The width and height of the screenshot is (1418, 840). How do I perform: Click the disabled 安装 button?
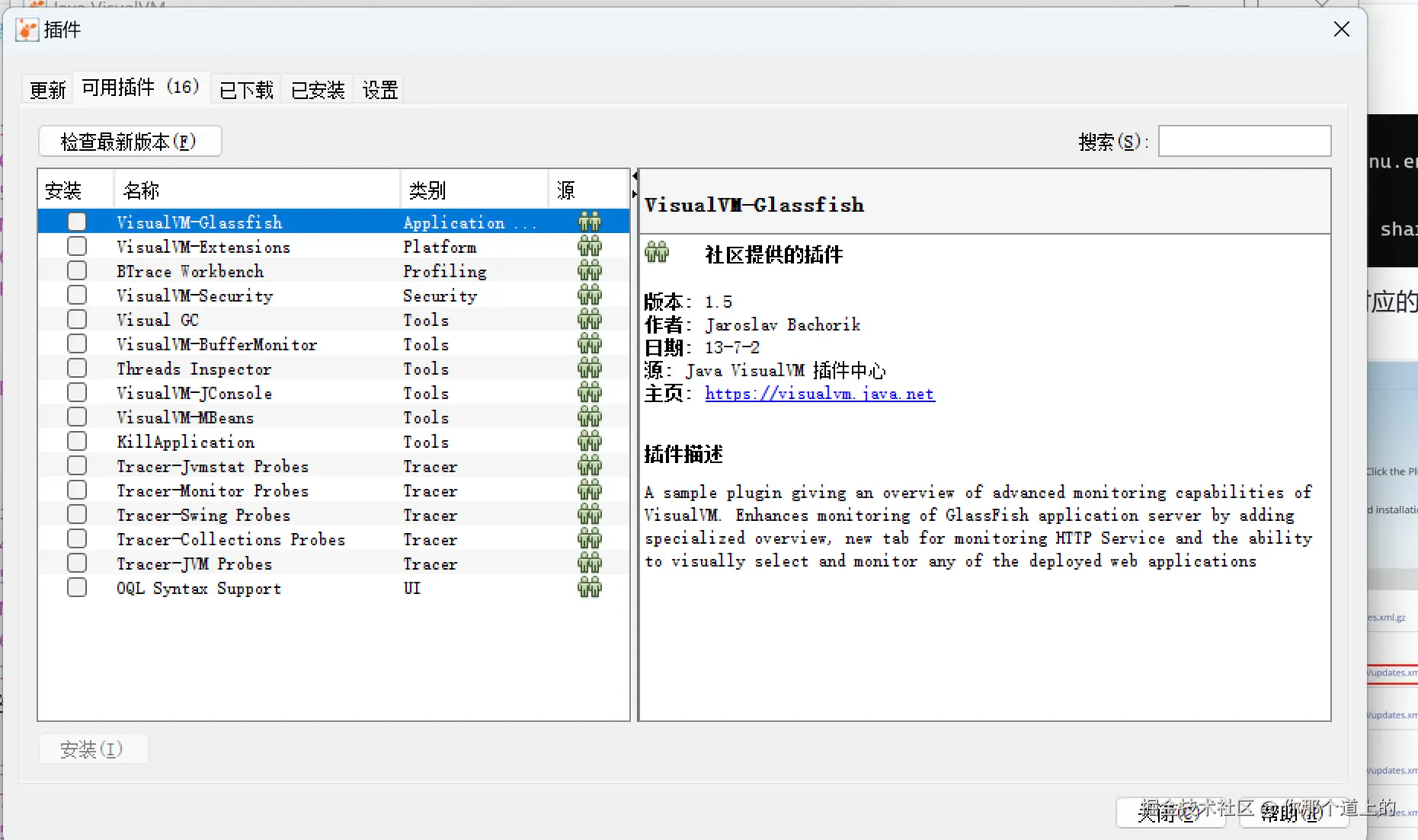pos(93,749)
